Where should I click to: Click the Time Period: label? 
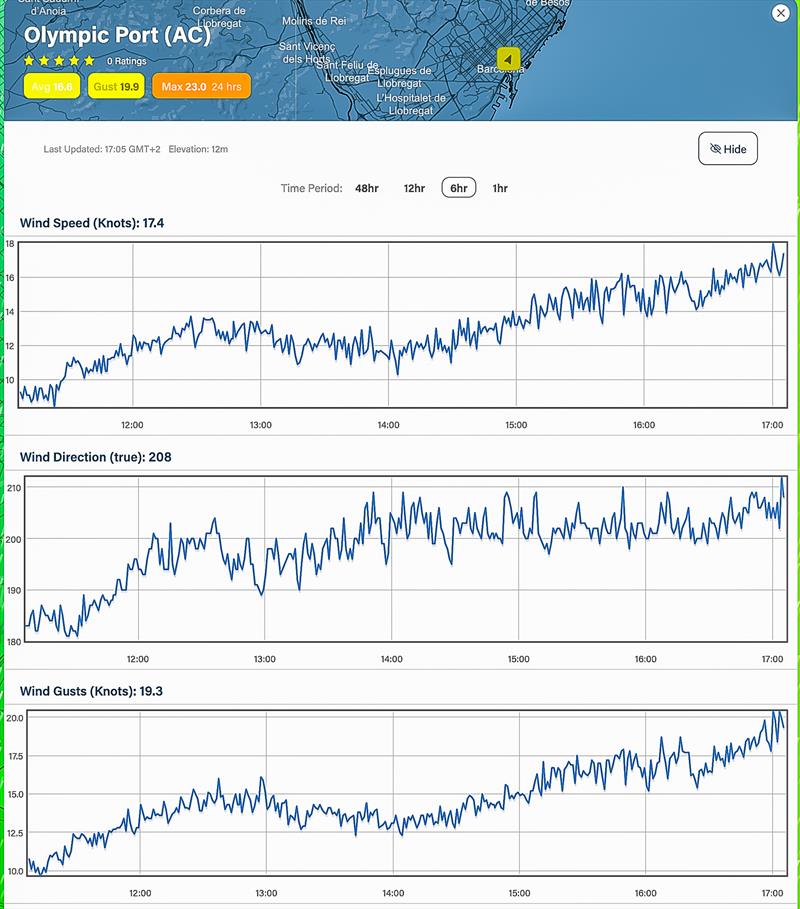pyautogui.click(x=311, y=188)
